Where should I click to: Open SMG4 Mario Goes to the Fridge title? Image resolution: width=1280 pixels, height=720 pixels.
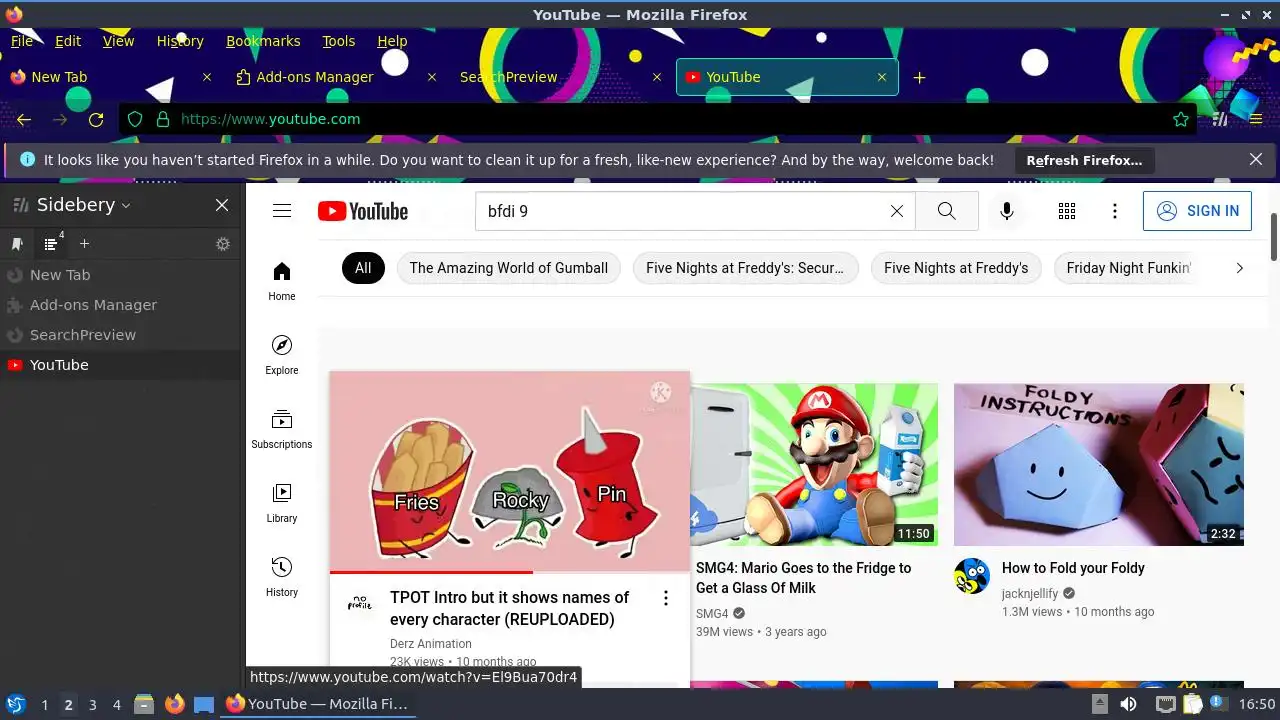pos(804,578)
